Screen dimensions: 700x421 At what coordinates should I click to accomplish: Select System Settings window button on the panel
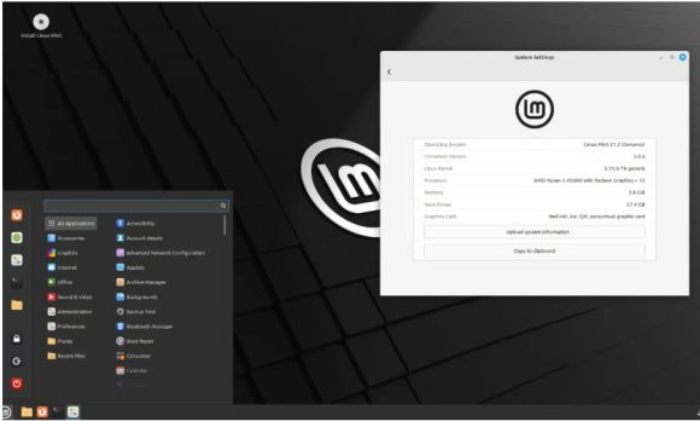[73, 412]
